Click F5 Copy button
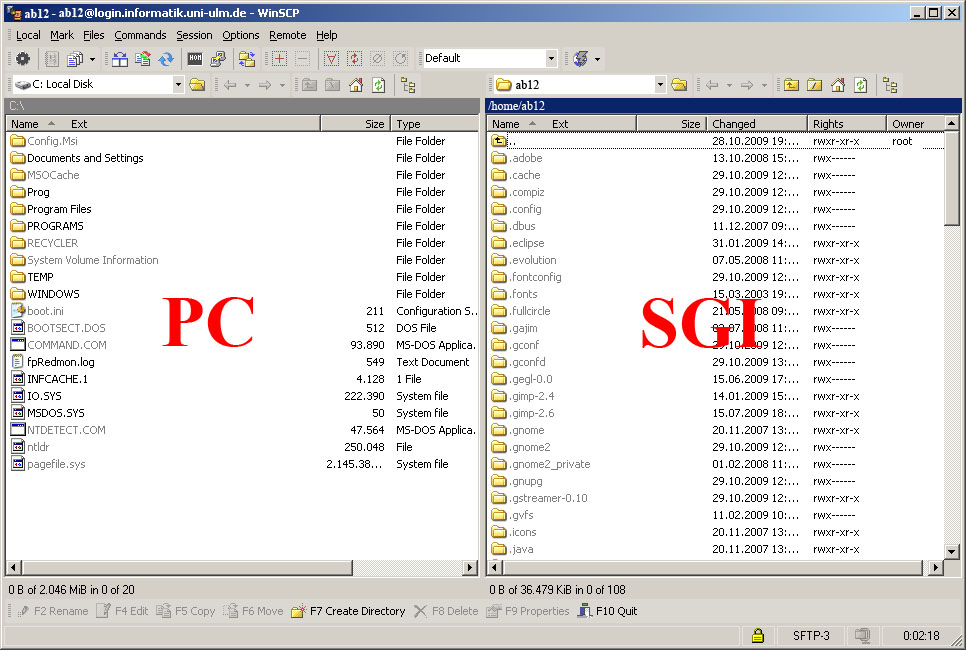 tap(186, 611)
